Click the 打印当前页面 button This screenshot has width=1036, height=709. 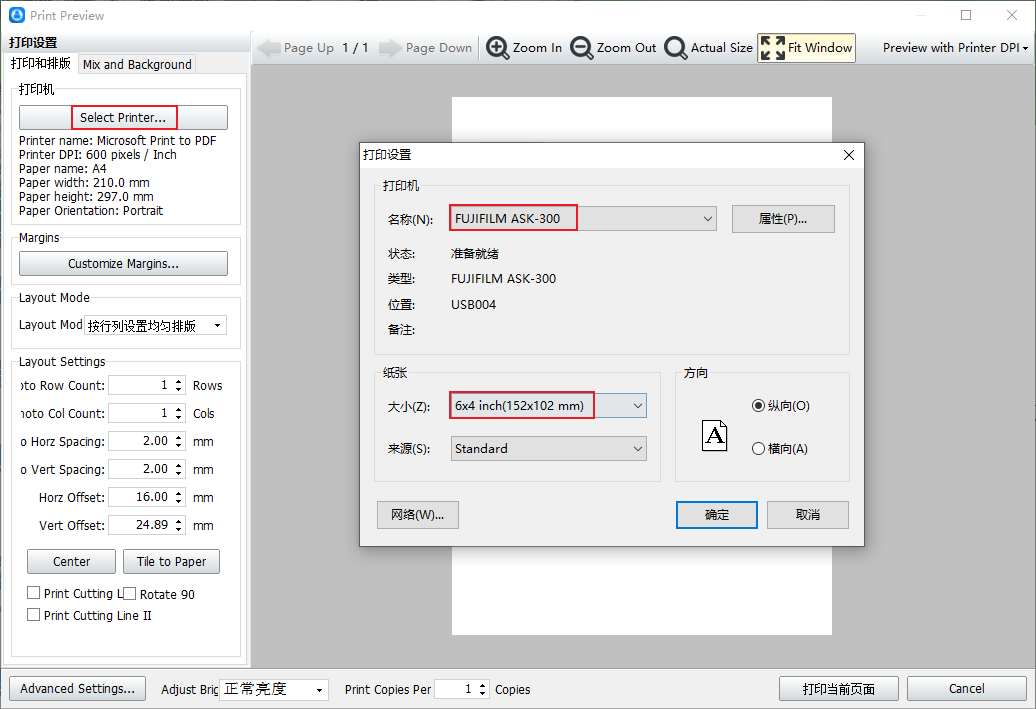tap(838, 689)
